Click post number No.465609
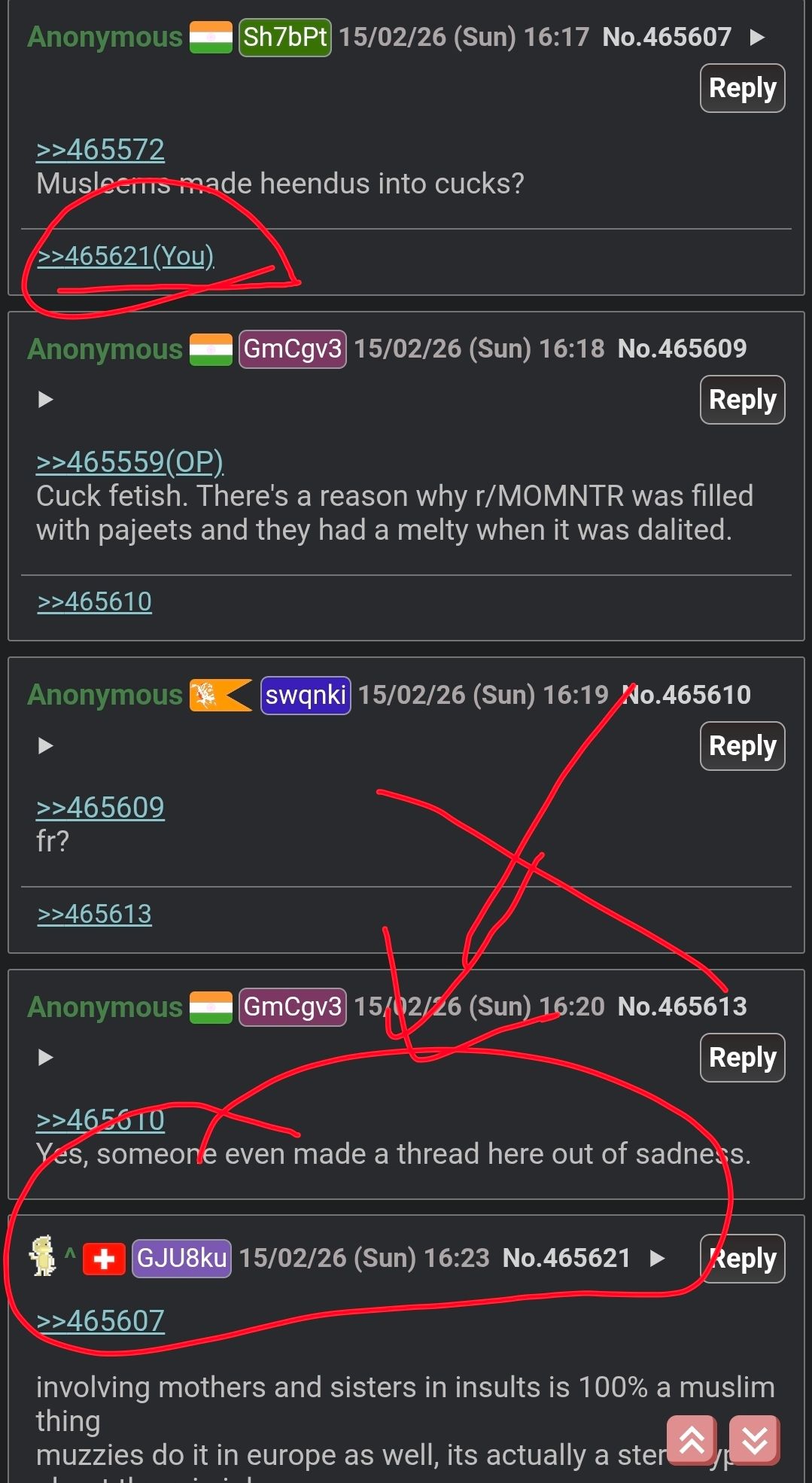Screen dimensions: 812x1483 coord(682,349)
